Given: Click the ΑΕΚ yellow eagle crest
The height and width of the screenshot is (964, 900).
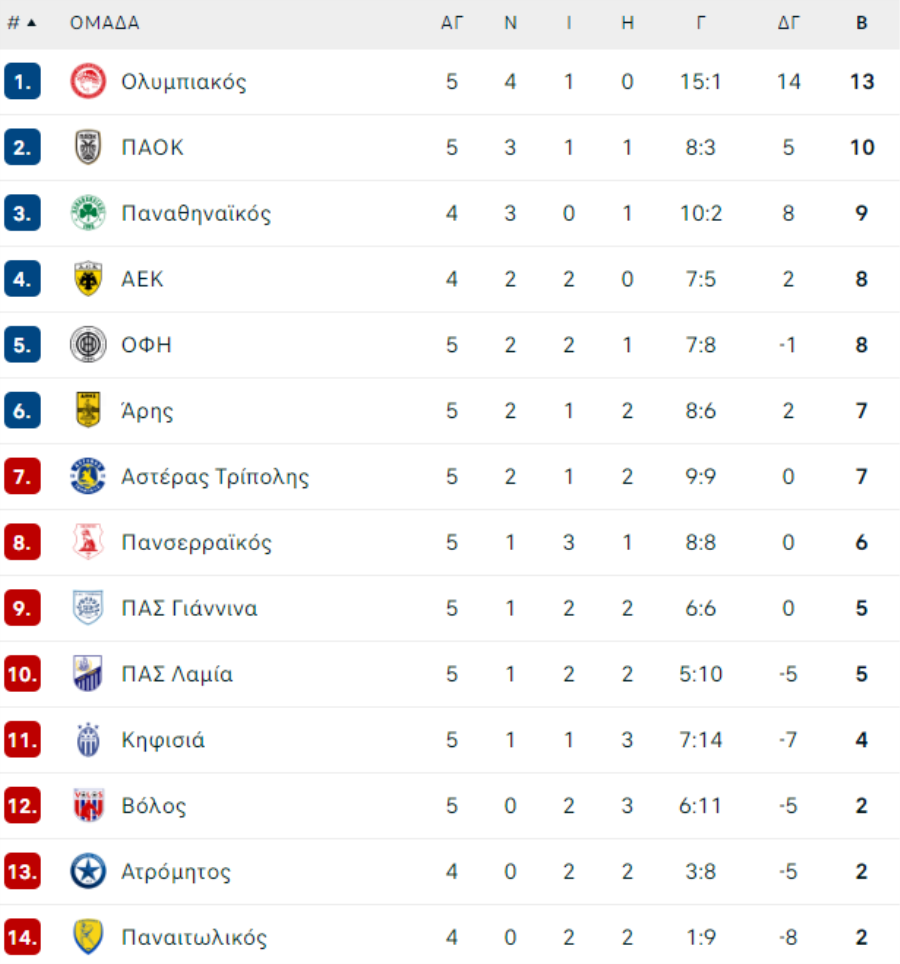Looking at the screenshot, I should [x=88, y=279].
